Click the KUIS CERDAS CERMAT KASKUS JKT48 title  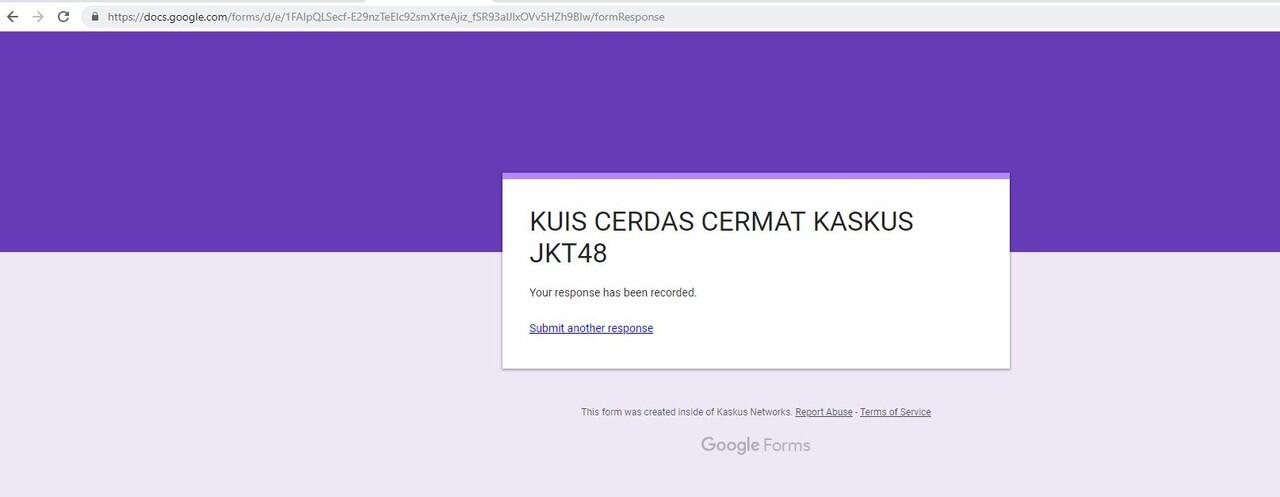[x=721, y=237]
